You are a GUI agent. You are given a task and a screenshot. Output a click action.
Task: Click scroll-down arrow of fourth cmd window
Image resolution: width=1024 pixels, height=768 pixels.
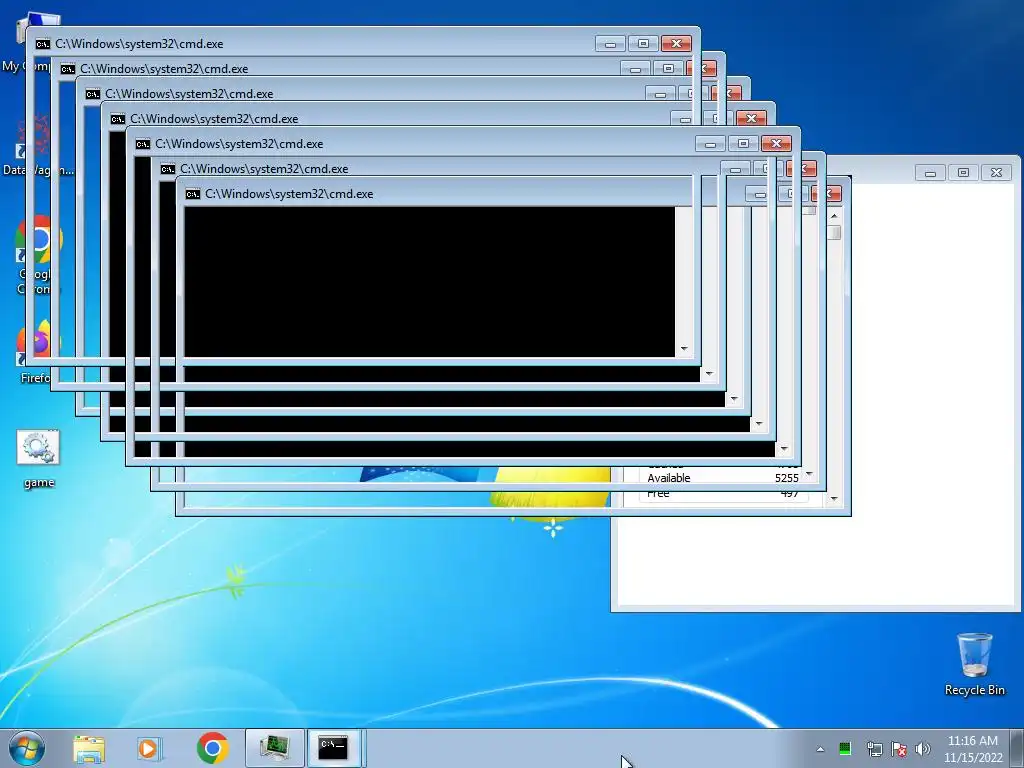tap(758, 424)
